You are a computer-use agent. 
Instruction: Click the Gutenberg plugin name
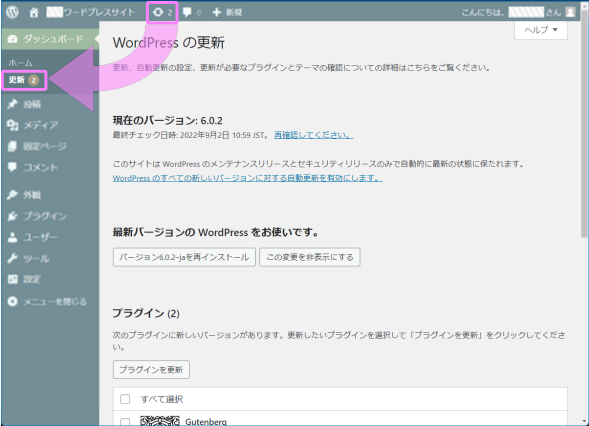(x=206, y=422)
